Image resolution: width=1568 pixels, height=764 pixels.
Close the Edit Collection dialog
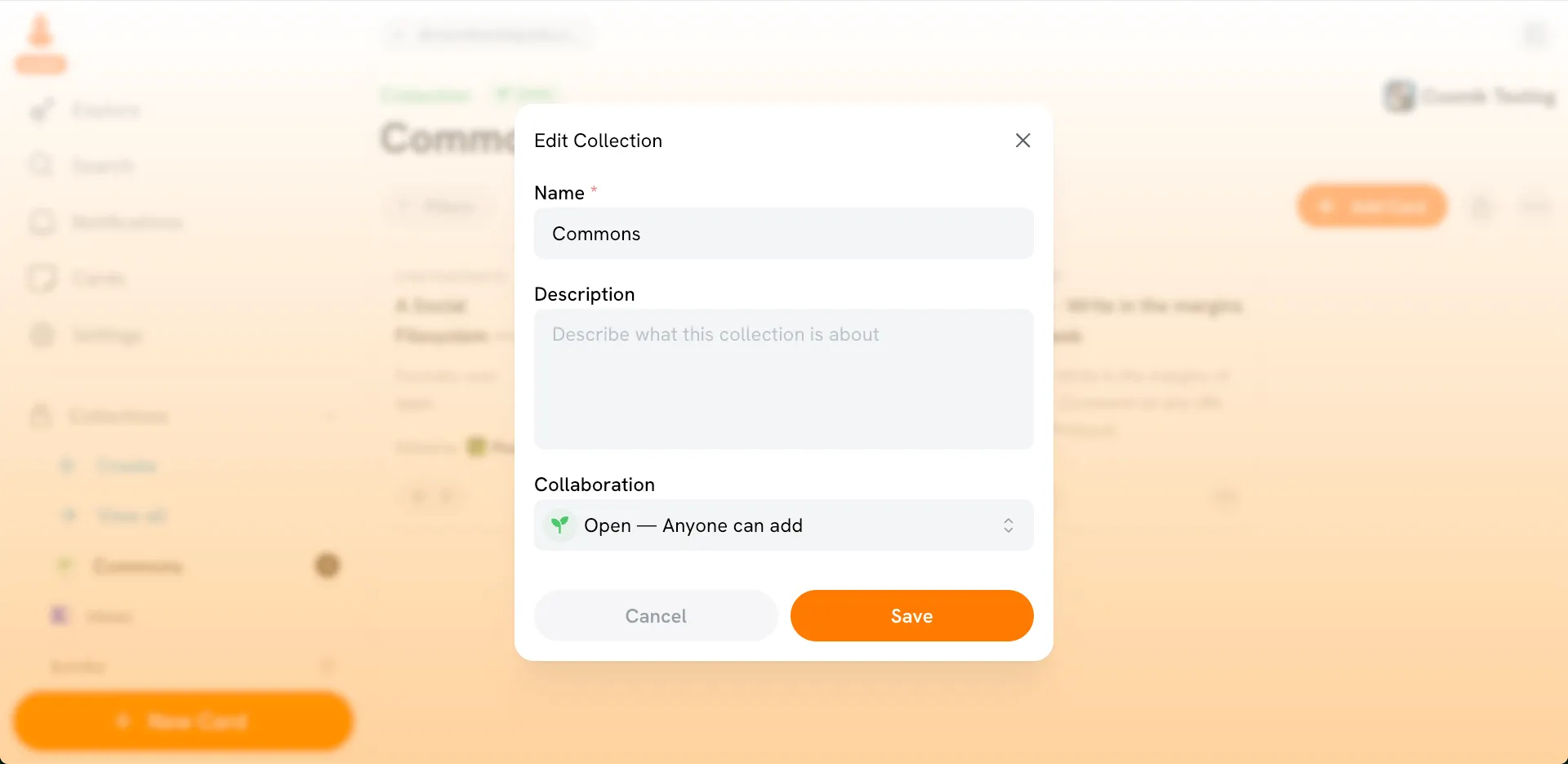[1022, 141]
